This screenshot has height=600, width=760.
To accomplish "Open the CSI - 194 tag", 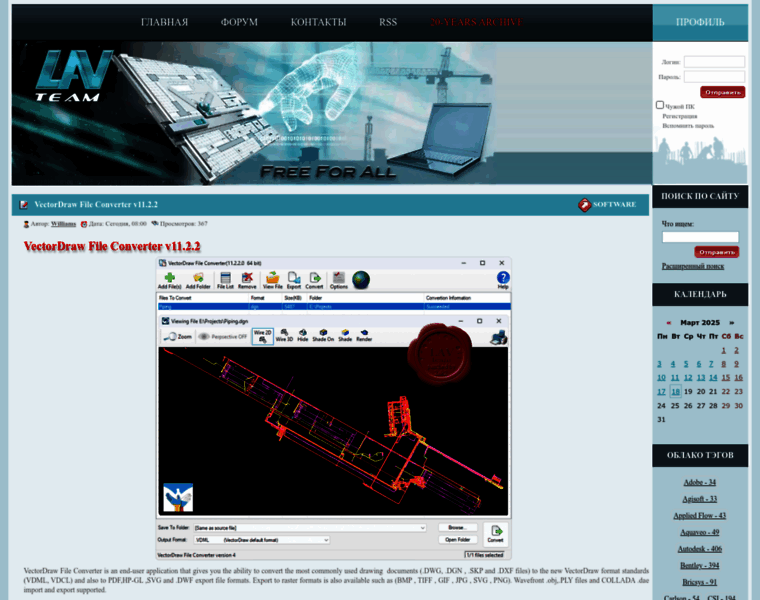I will click(x=721, y=598).
